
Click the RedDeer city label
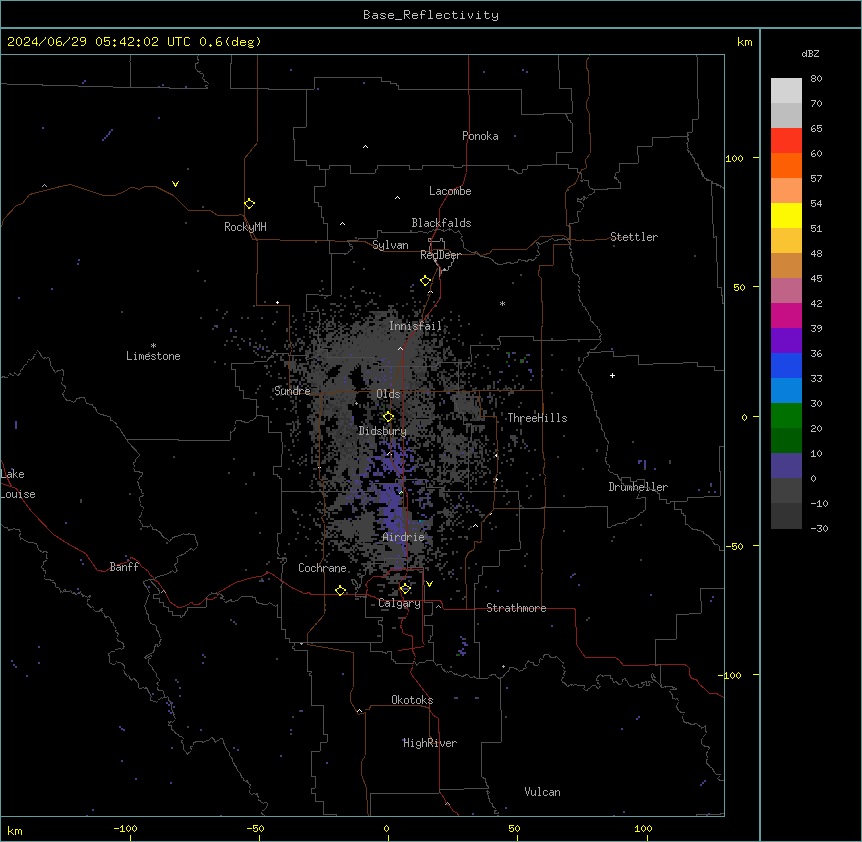pos(440,255)
